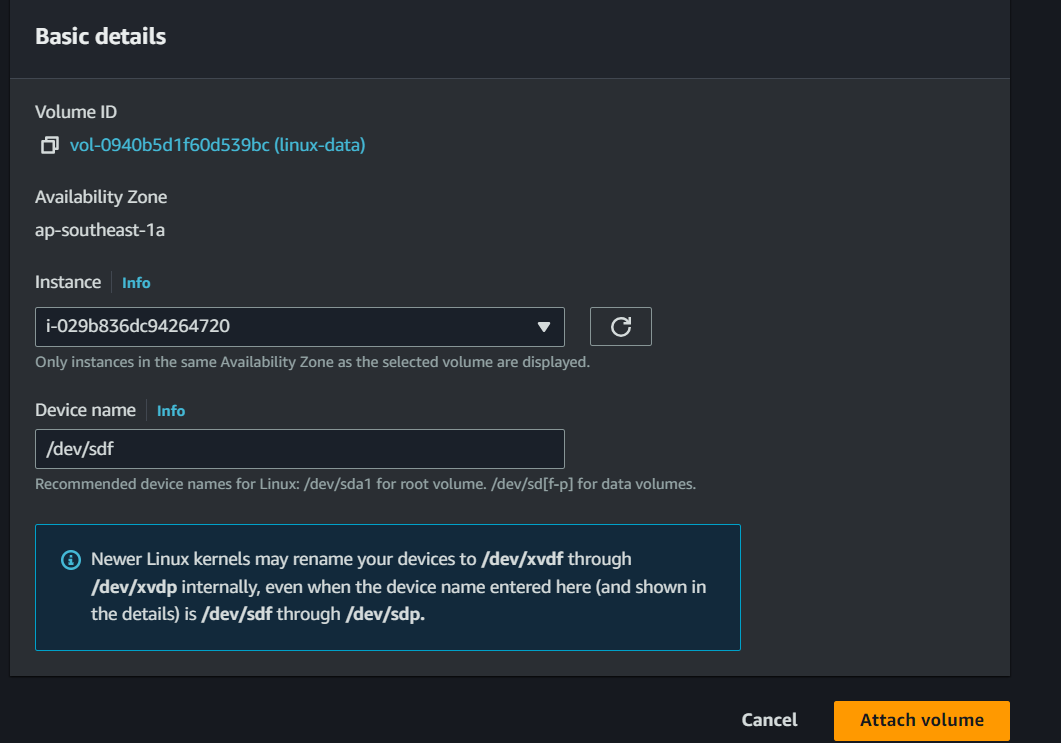Expand the Instance dropdown arrow
Image resolution: width=1061 pixels, height=743 pixels.
[x=543, y=327]
